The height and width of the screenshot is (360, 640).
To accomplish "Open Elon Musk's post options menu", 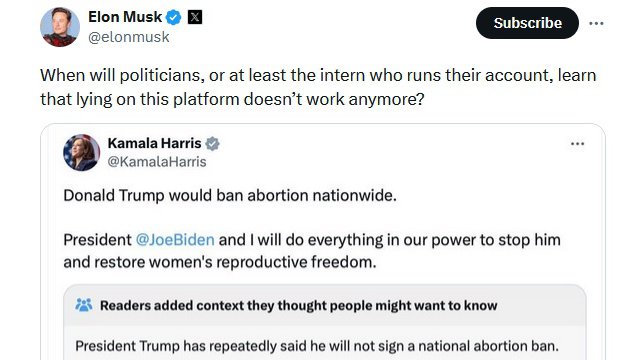I will (x=596, y=23).
